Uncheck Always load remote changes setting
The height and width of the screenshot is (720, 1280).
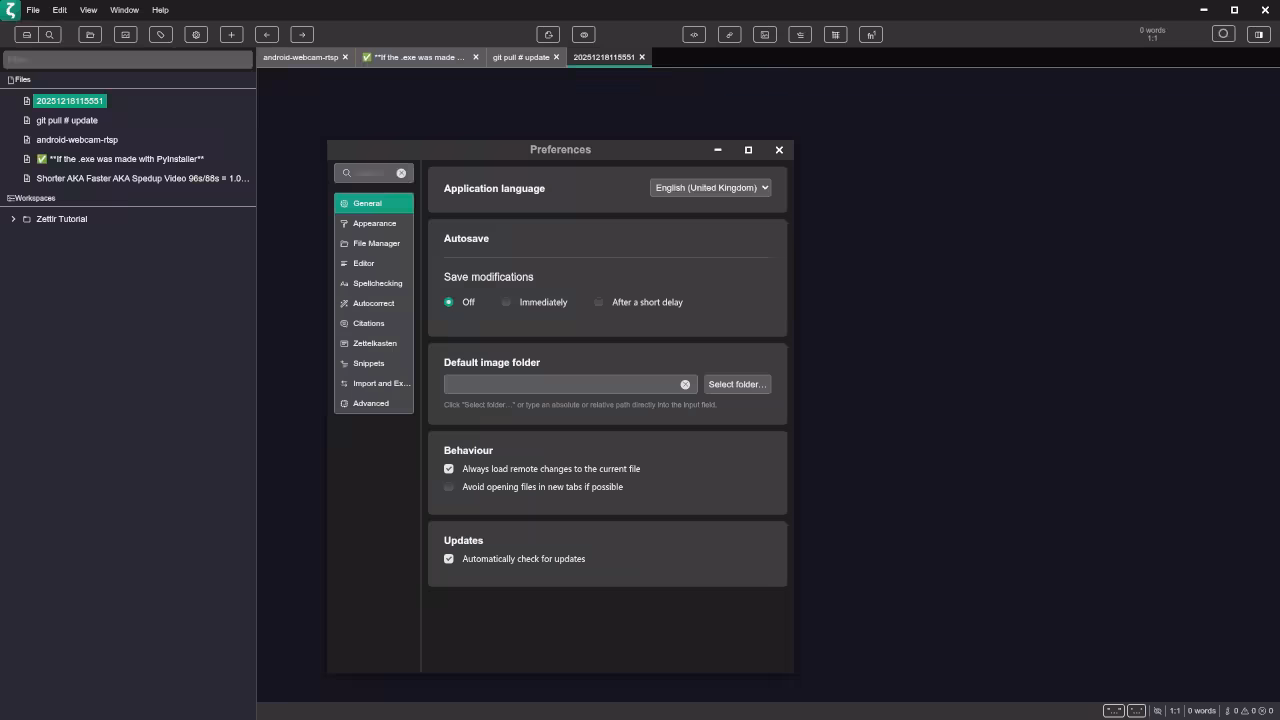448,468
